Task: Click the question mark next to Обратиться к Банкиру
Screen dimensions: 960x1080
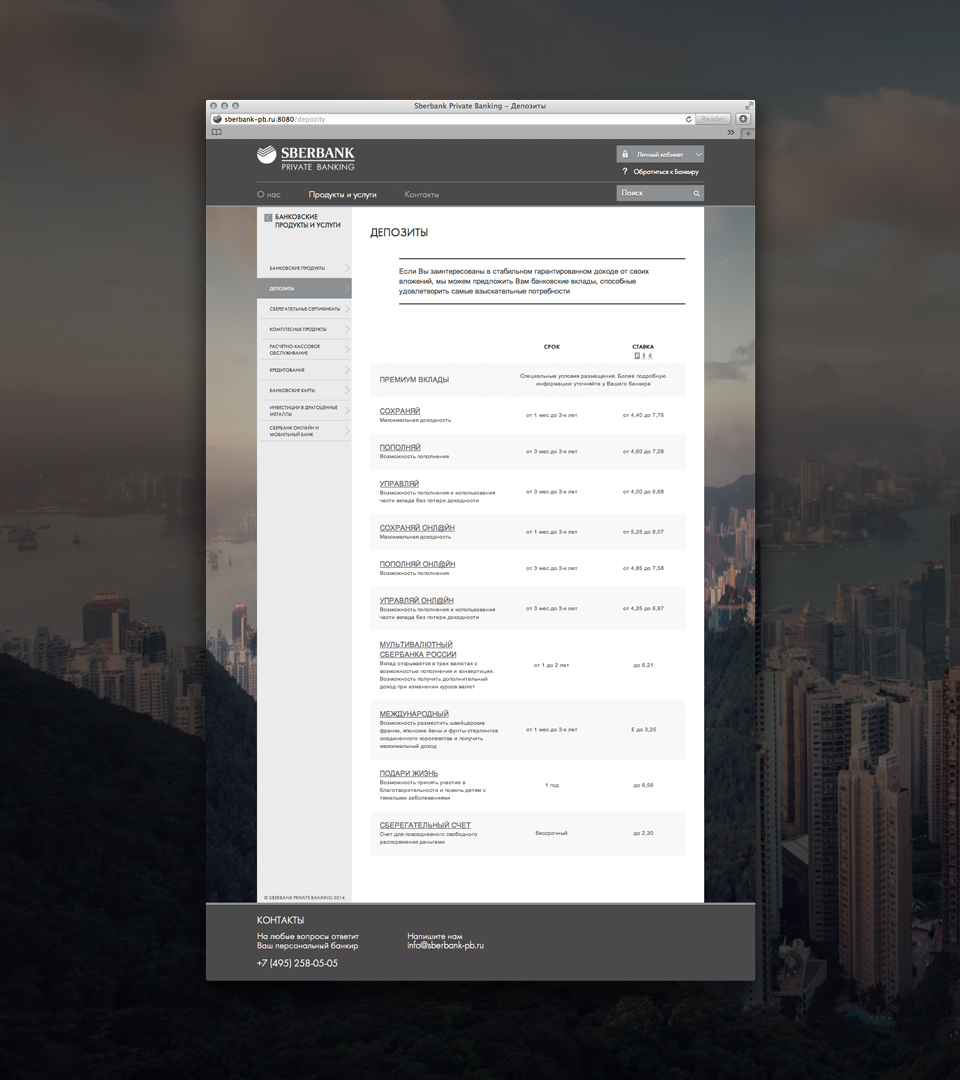Action: tap(625, 172)
